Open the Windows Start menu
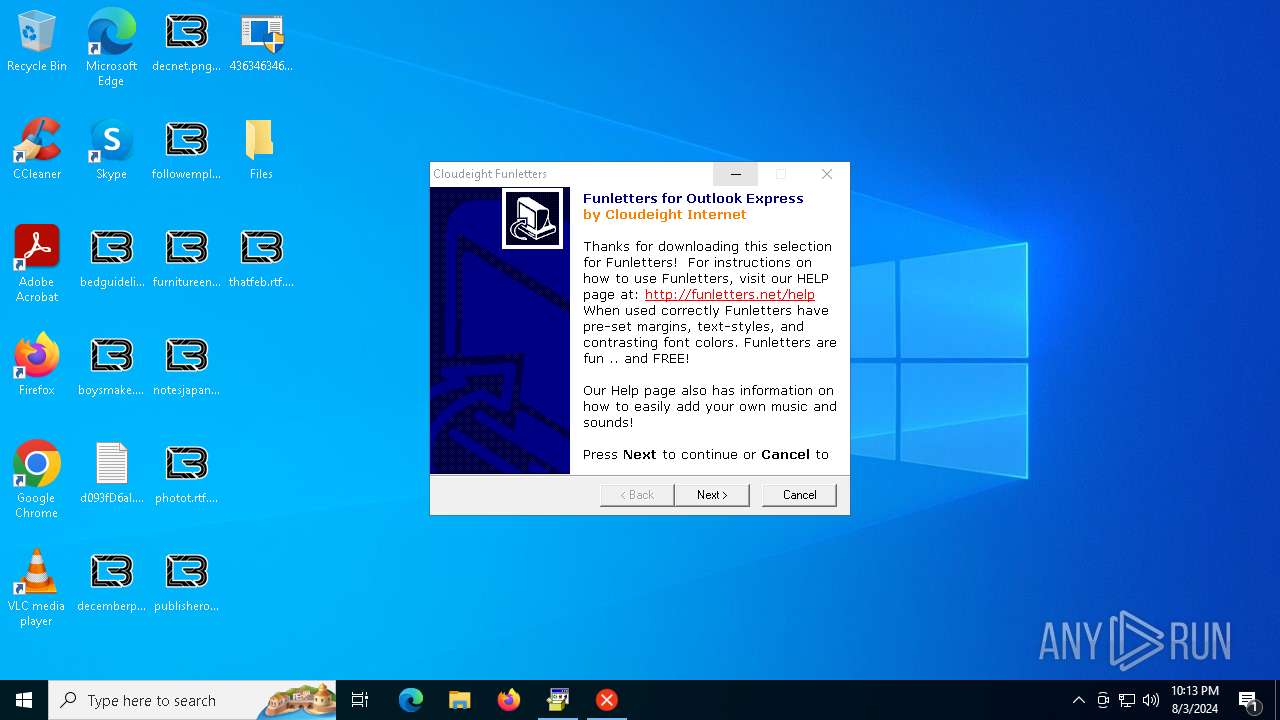Screen dimensions: 1280x720 pyautogui.click(x=24, y=700)
